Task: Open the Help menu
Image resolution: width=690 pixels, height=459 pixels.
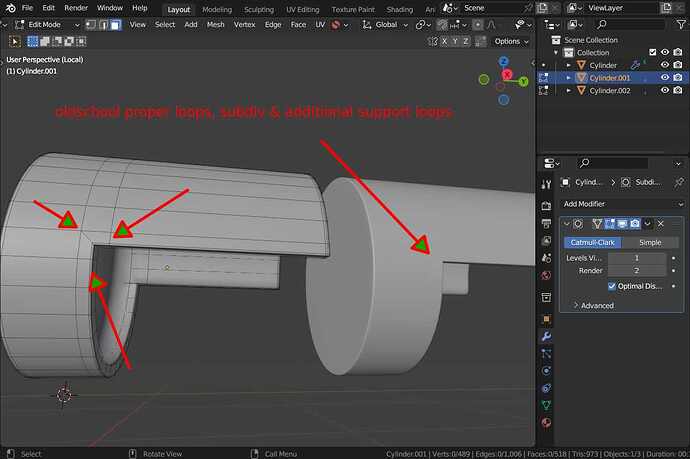Action: click(x=139, y=8)
